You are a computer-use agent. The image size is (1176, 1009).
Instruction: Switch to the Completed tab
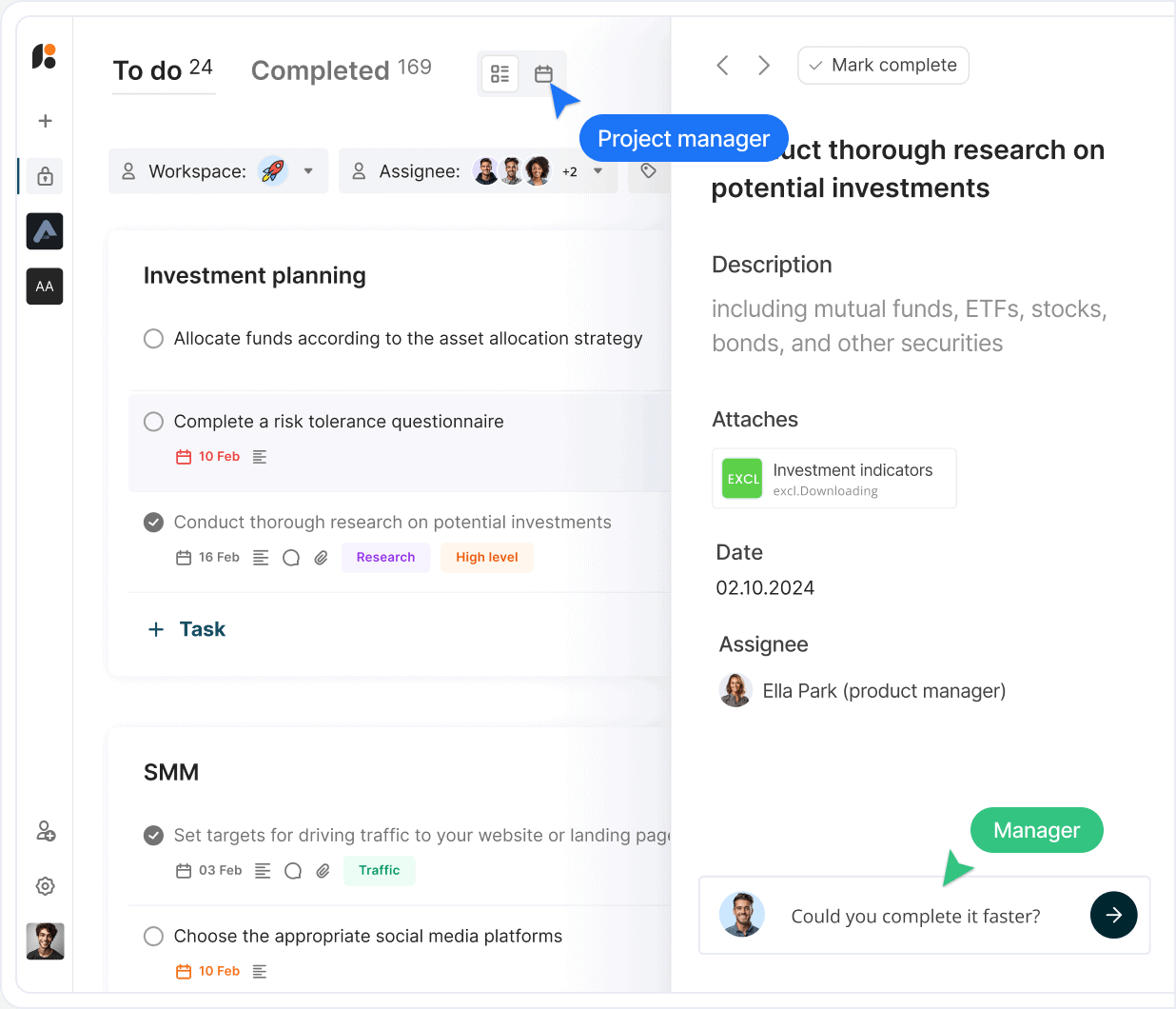click(x=341, y=69)
